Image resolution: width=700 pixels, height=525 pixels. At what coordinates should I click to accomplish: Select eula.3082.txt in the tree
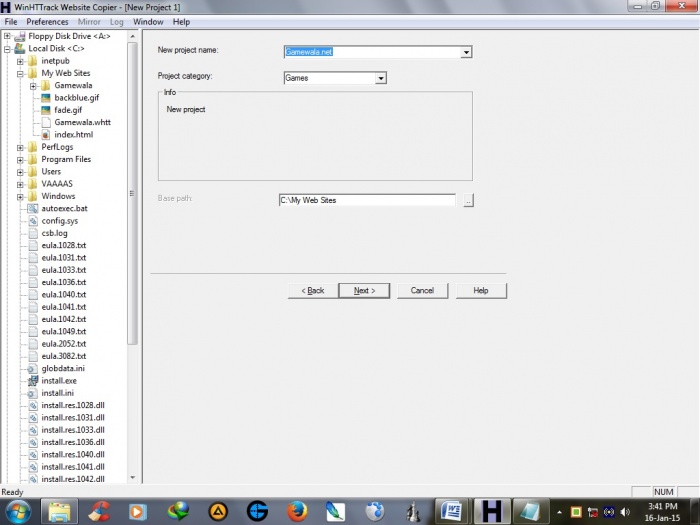[63, 356]
